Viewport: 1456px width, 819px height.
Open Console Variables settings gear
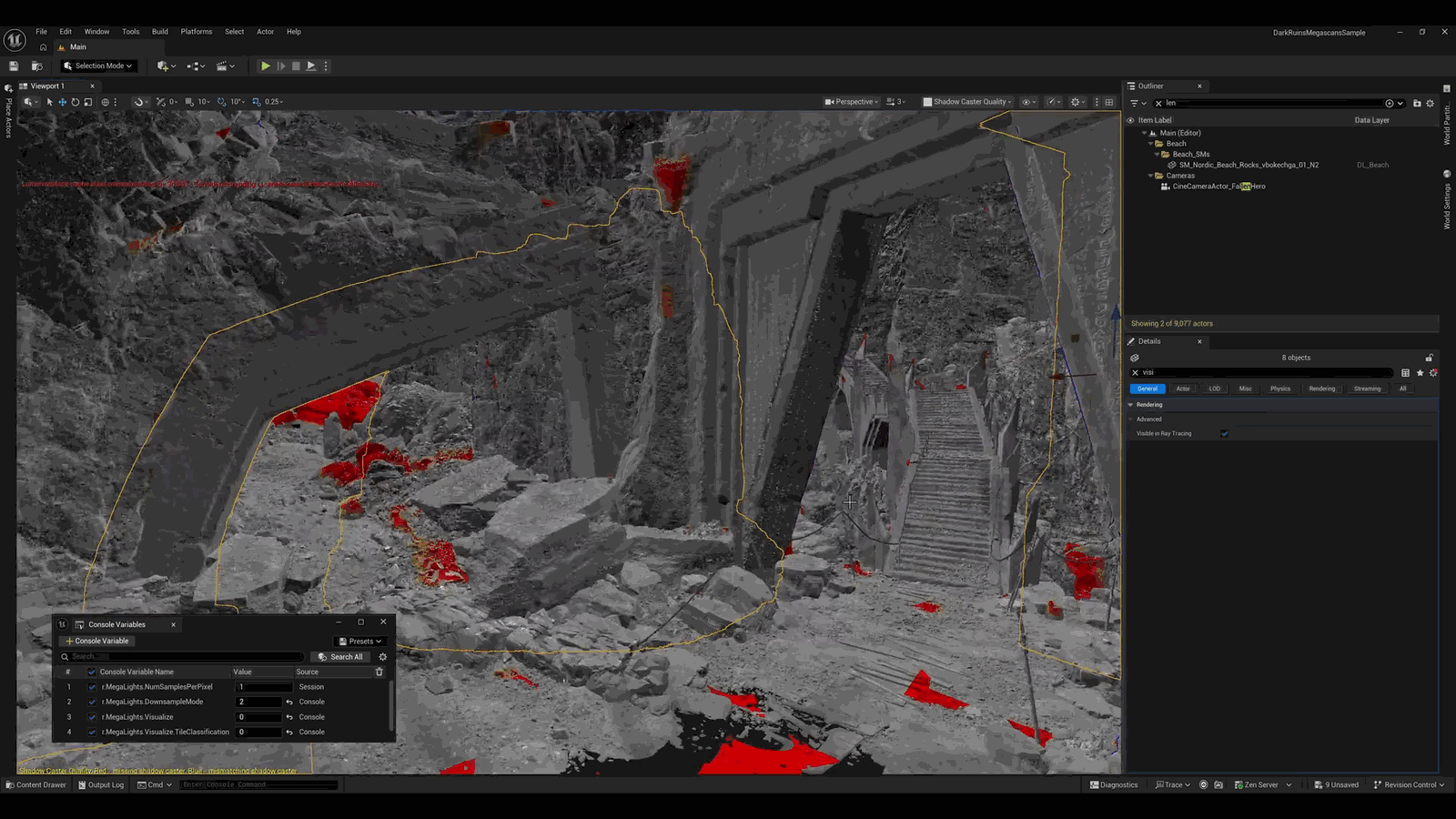click(383, 656)
